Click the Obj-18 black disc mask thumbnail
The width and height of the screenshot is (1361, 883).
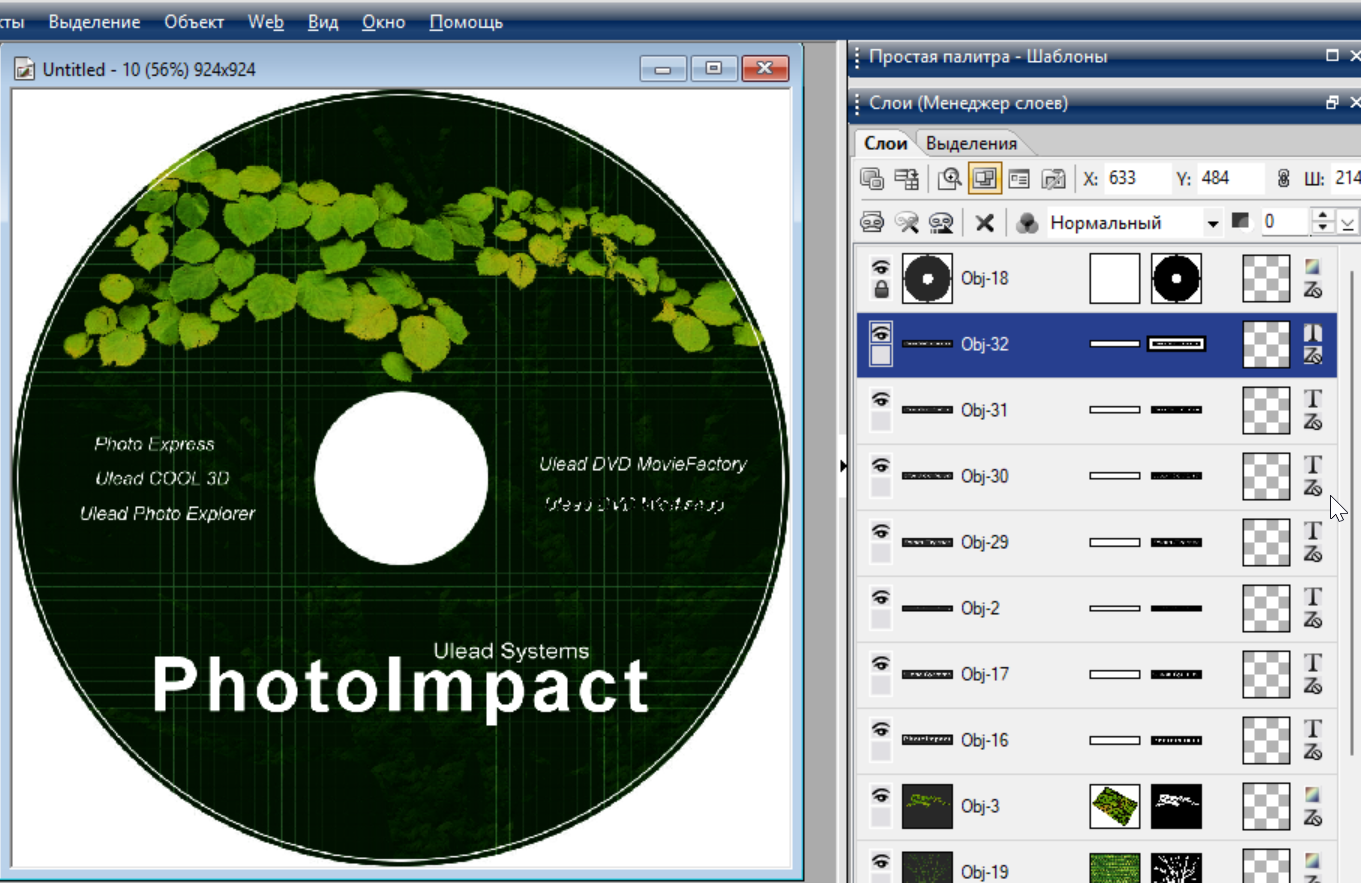click(x=1176, y=278)
